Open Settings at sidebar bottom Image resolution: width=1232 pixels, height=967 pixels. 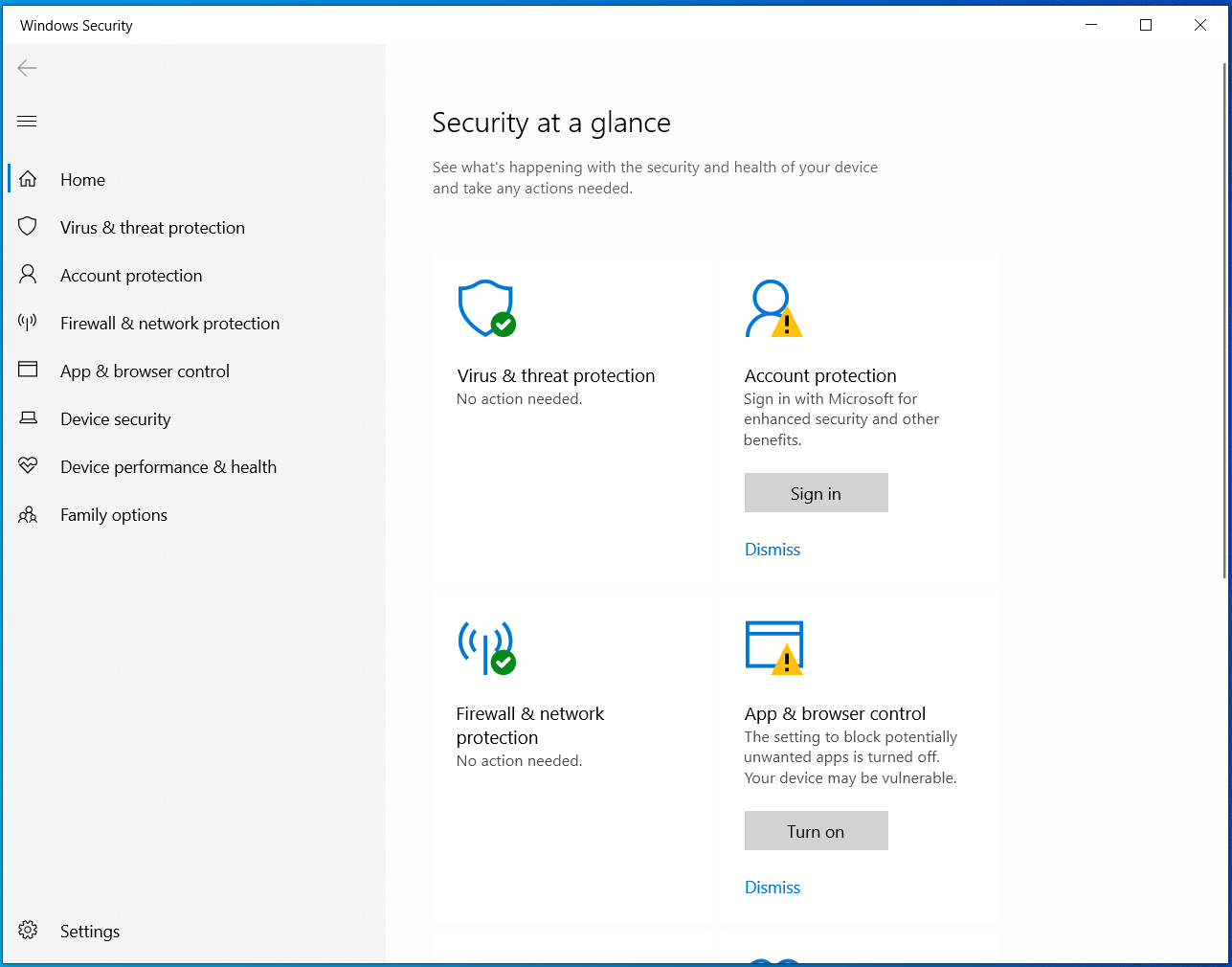pyautogui.click(x=195, y=931)
